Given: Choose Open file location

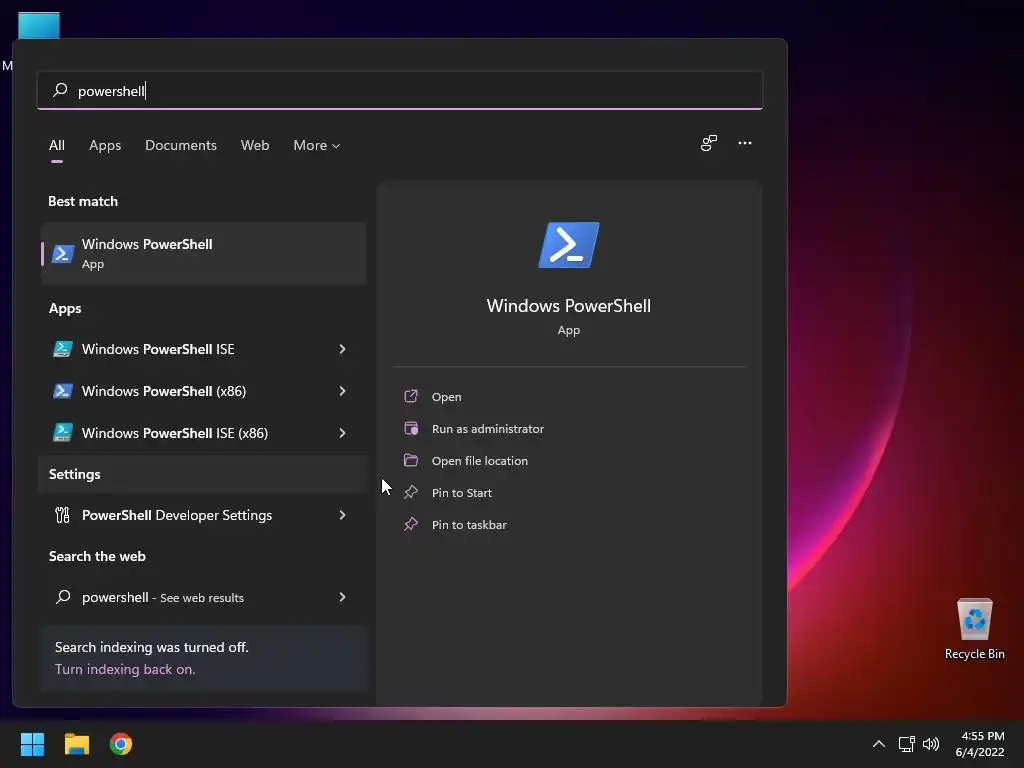Looking at the screenshot, I should [x=479, y=461].
